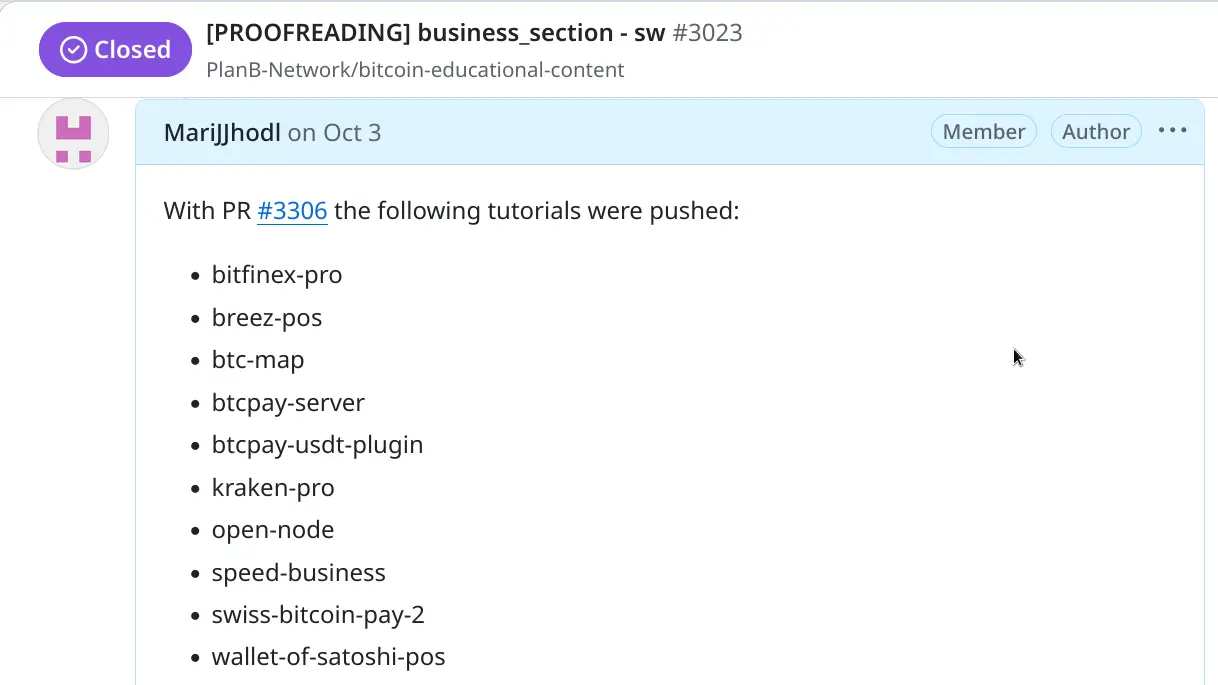Click the issue number #3023

(x=707, y=33)
